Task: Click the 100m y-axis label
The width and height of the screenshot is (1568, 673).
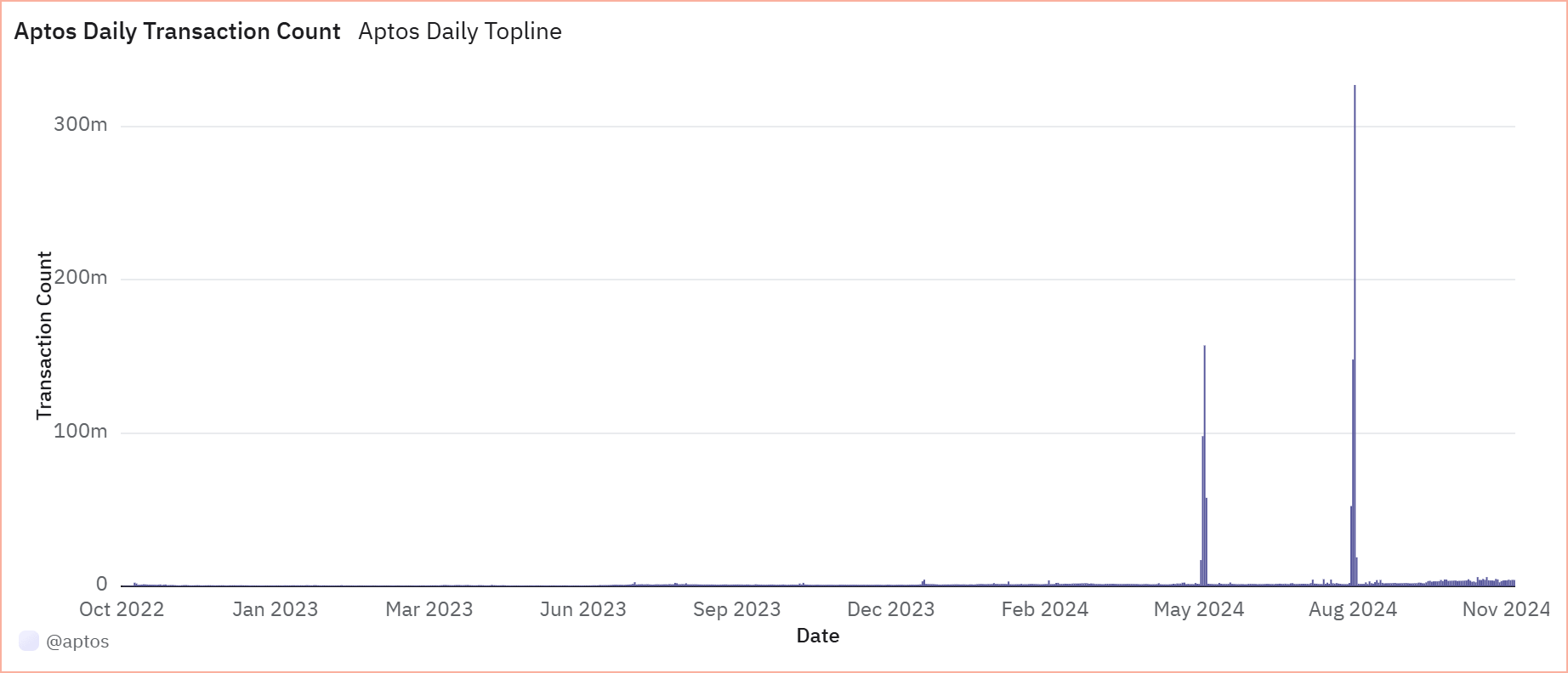Action: 81,432
